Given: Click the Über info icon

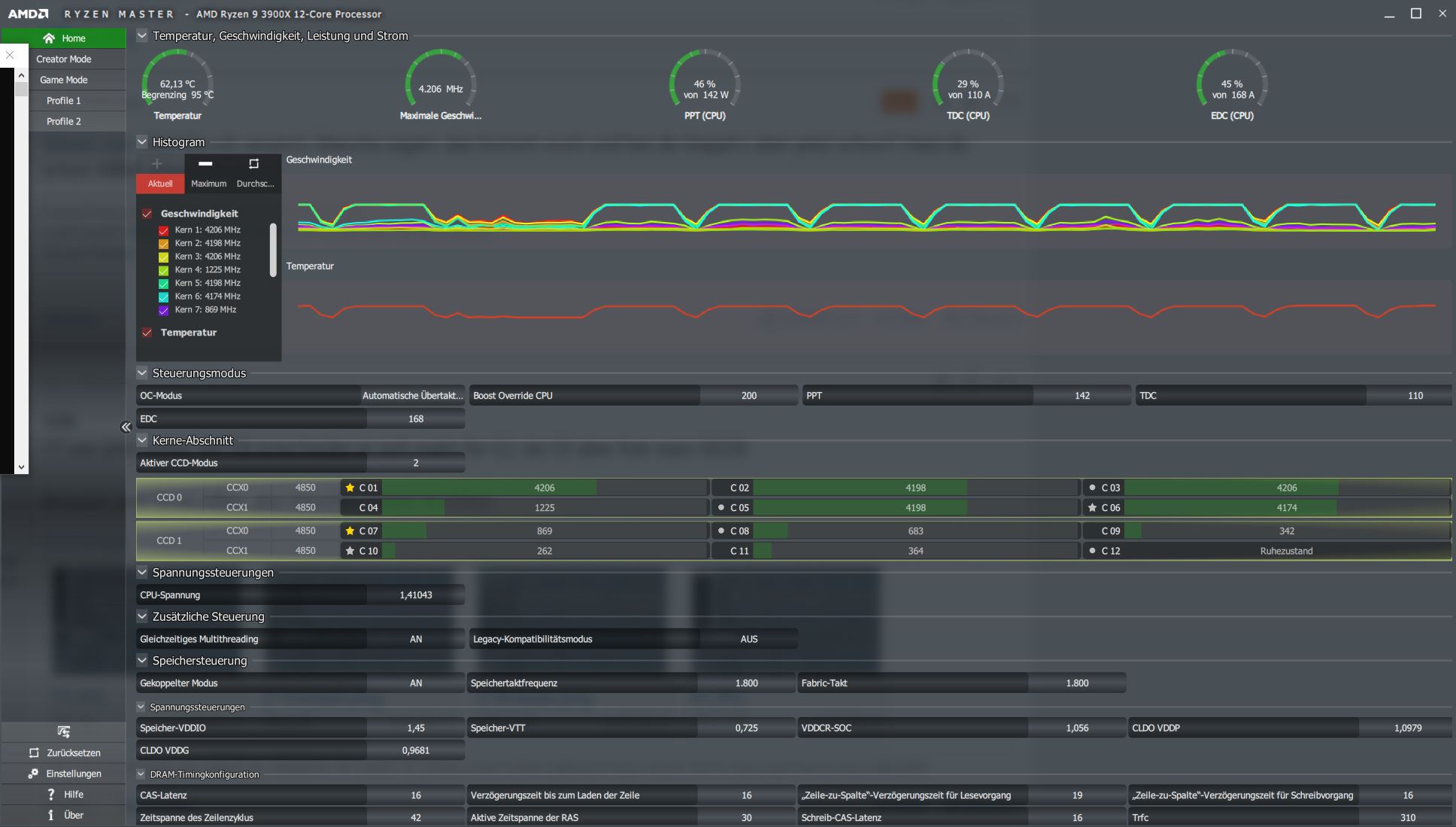Looking at the screenshot, I should coord(50,815).
